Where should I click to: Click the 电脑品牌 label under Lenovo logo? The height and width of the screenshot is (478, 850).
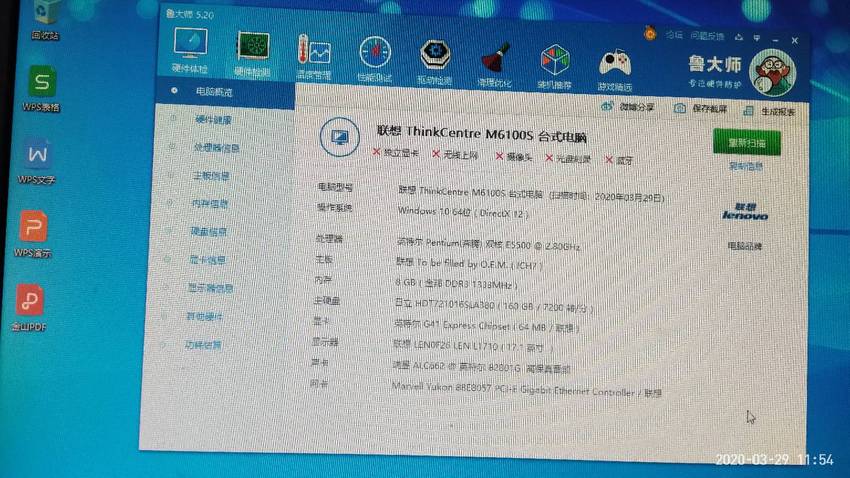[745, 246]
